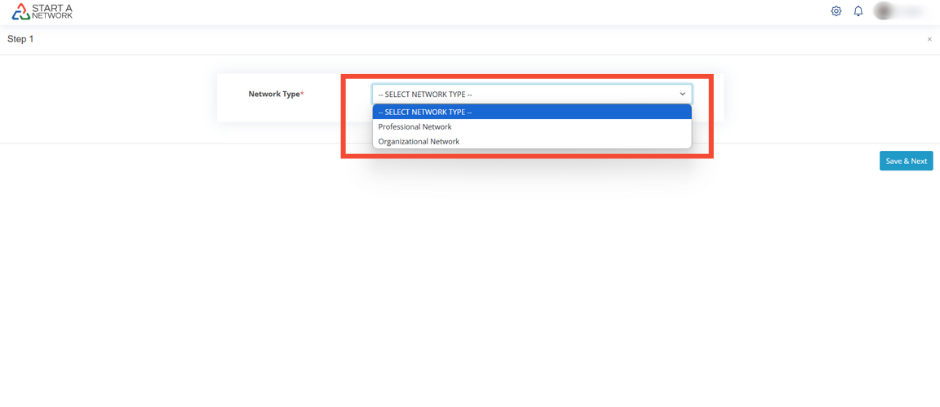Click the red required asterisk

pos(302,94)
